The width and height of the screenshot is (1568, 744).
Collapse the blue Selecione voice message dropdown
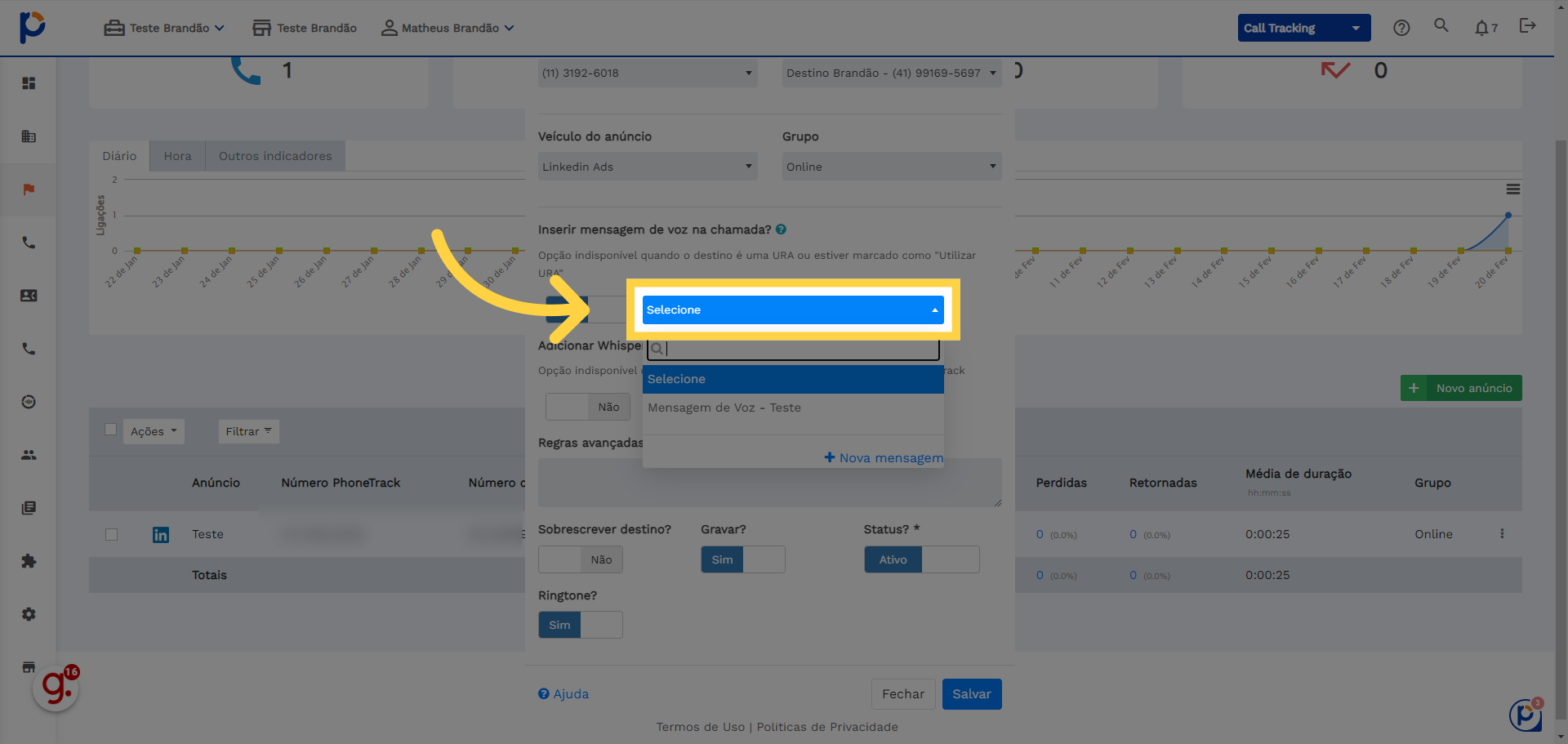793,310
